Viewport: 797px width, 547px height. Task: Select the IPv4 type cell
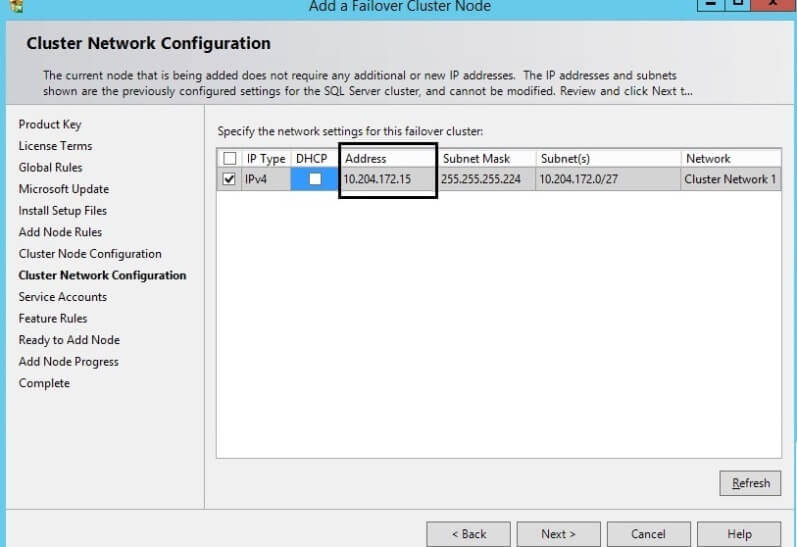coord(266,179)
